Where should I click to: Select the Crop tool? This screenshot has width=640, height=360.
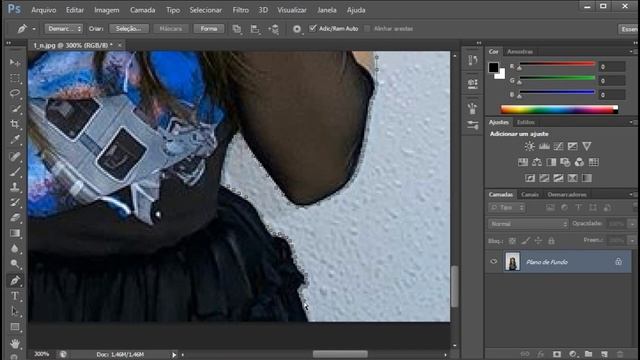(x=15, y=124)
